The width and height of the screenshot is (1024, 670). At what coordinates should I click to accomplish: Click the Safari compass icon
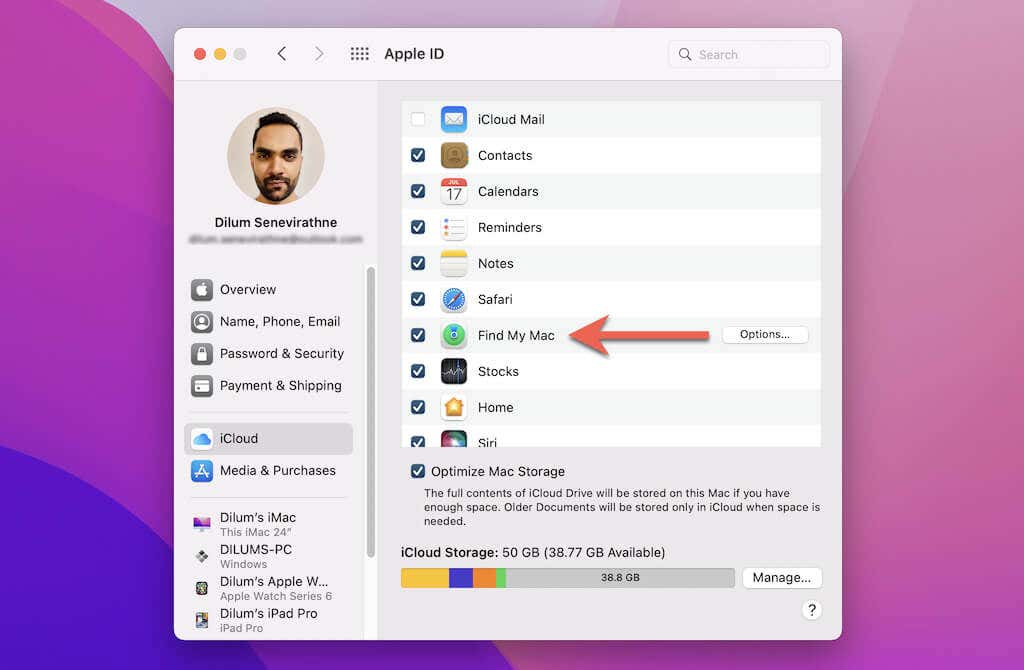click(x=453, y=299)
